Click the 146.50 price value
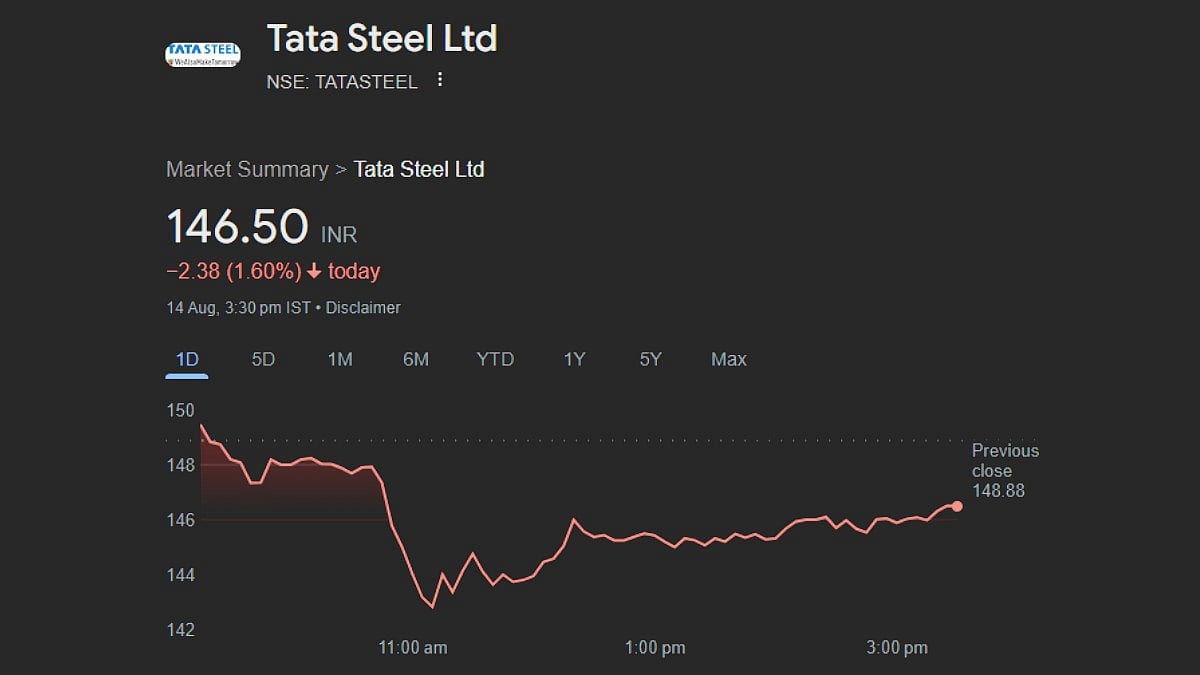The image size is (1200, 675). pyautogui.click(x=237, y=226)
